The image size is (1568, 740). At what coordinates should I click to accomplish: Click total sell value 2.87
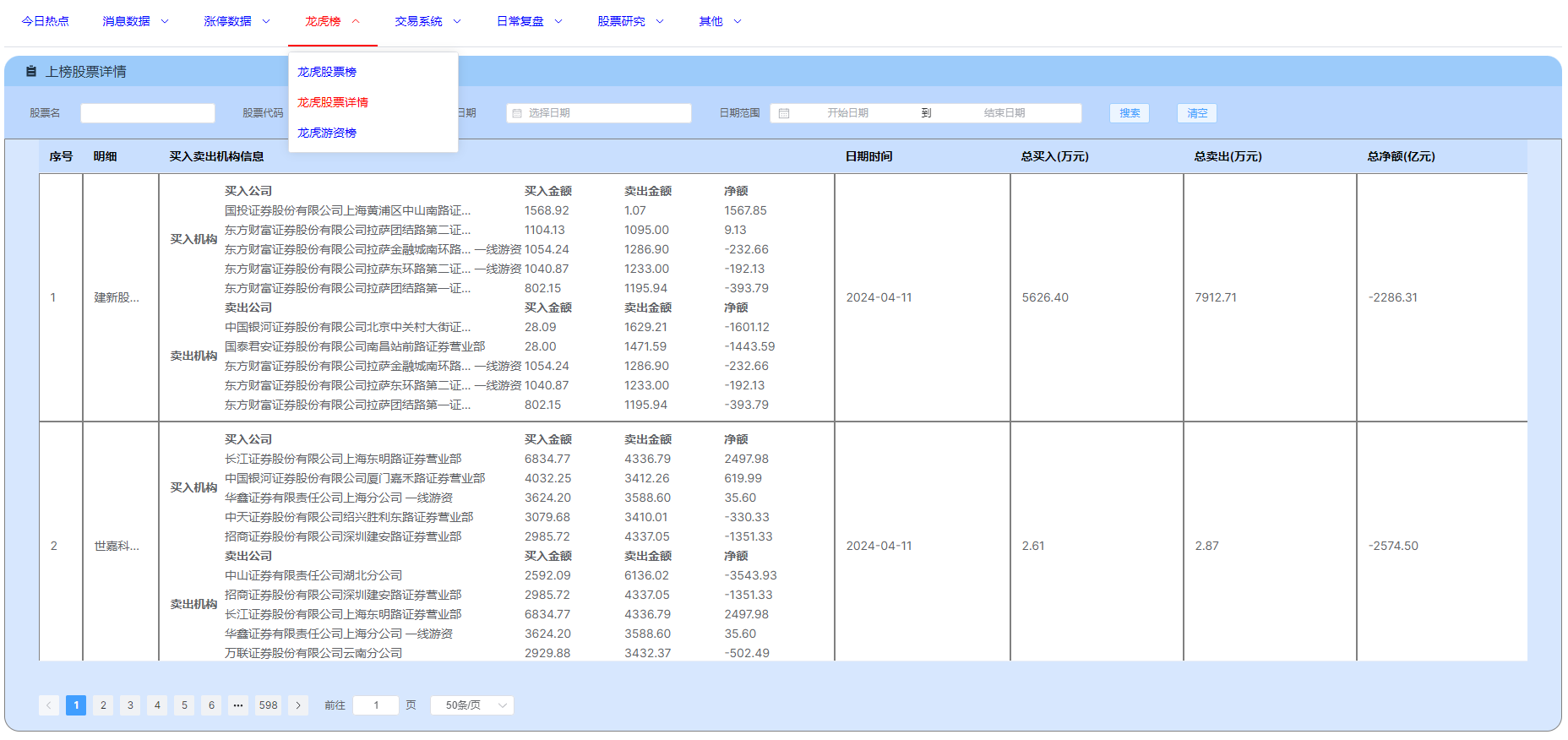[x=1207, y=546]
